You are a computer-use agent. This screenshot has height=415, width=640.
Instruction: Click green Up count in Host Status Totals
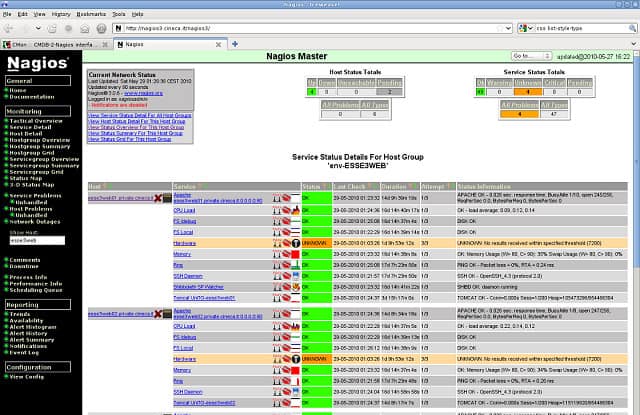pyautogui.click(x=312, y=92)
